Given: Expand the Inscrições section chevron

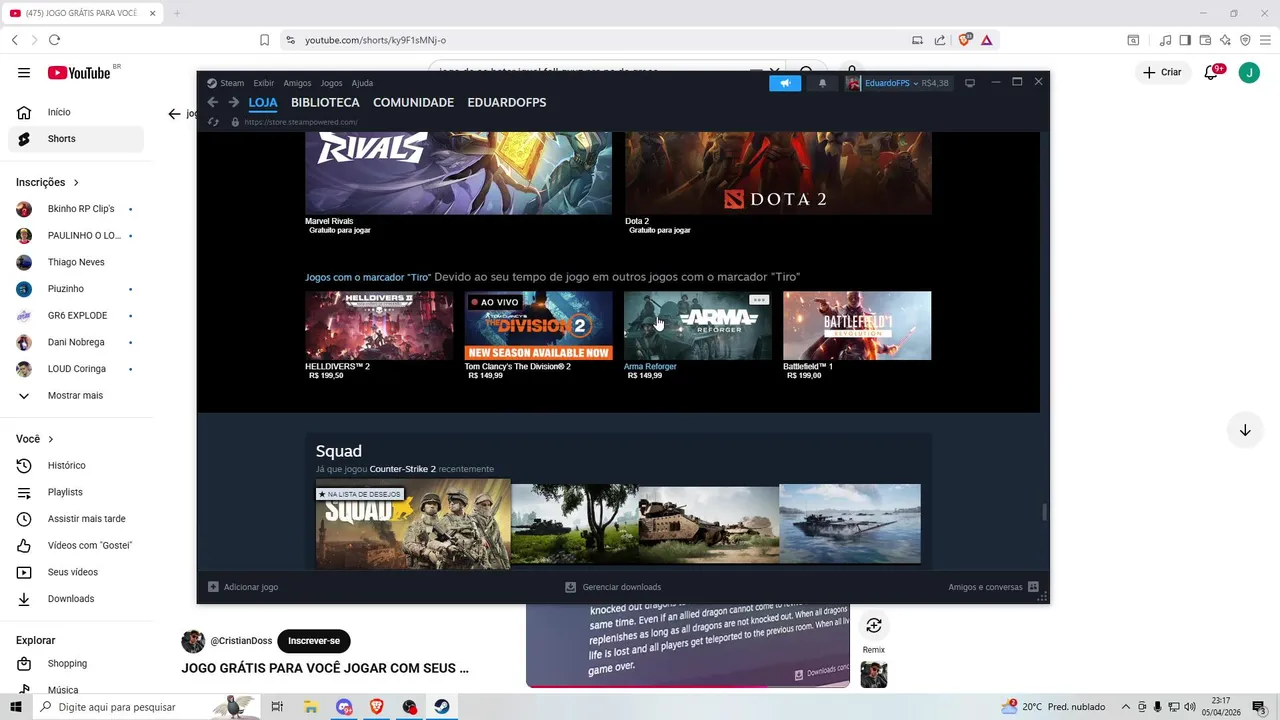Looking at the screenshot, I should pos(76,183).
